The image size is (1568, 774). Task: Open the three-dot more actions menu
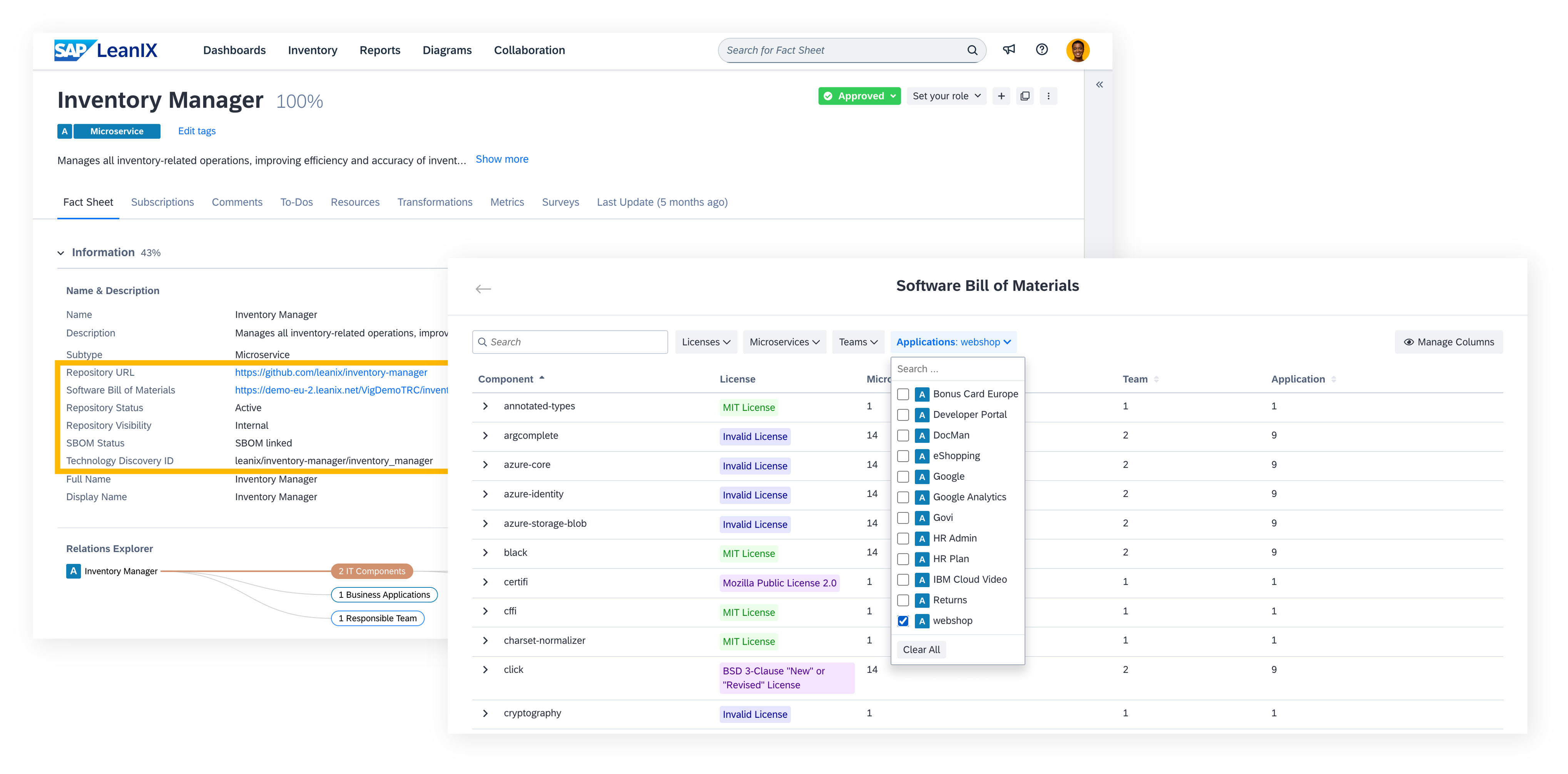click(1048, 96)
